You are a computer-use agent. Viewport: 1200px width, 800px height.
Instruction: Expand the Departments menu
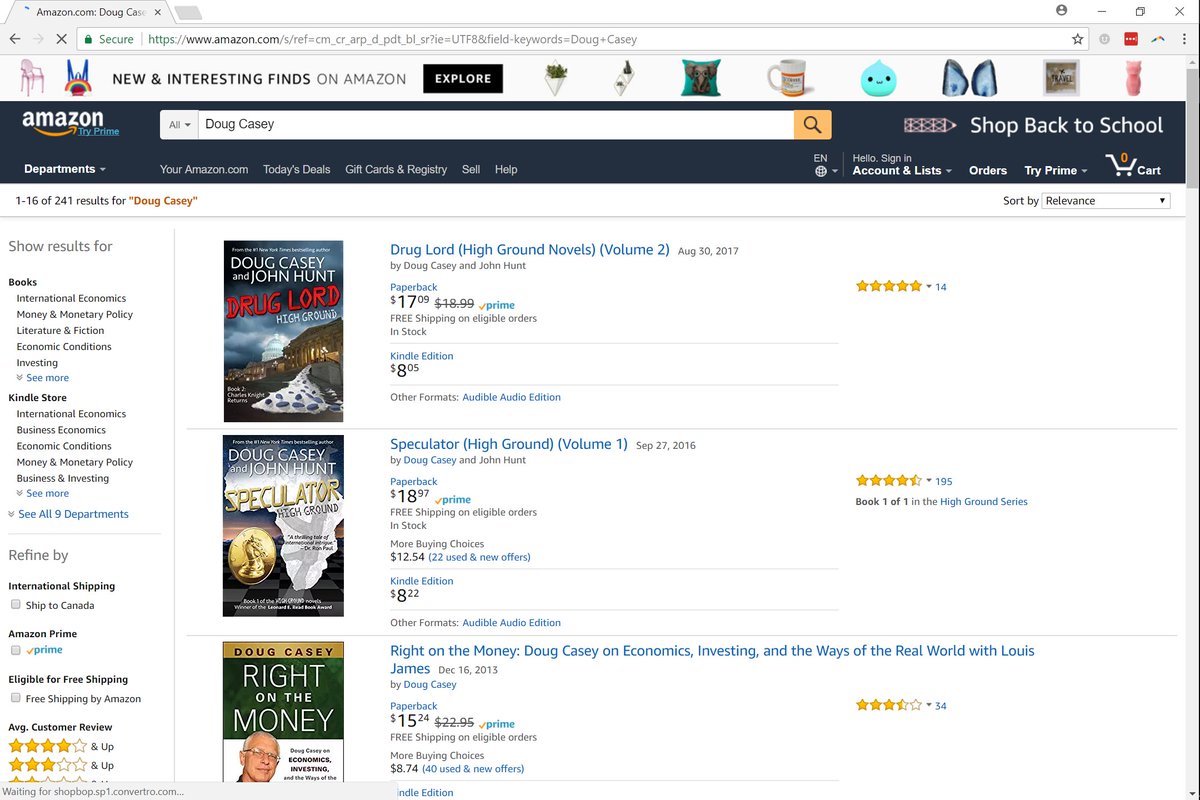[x=65, y=169]
